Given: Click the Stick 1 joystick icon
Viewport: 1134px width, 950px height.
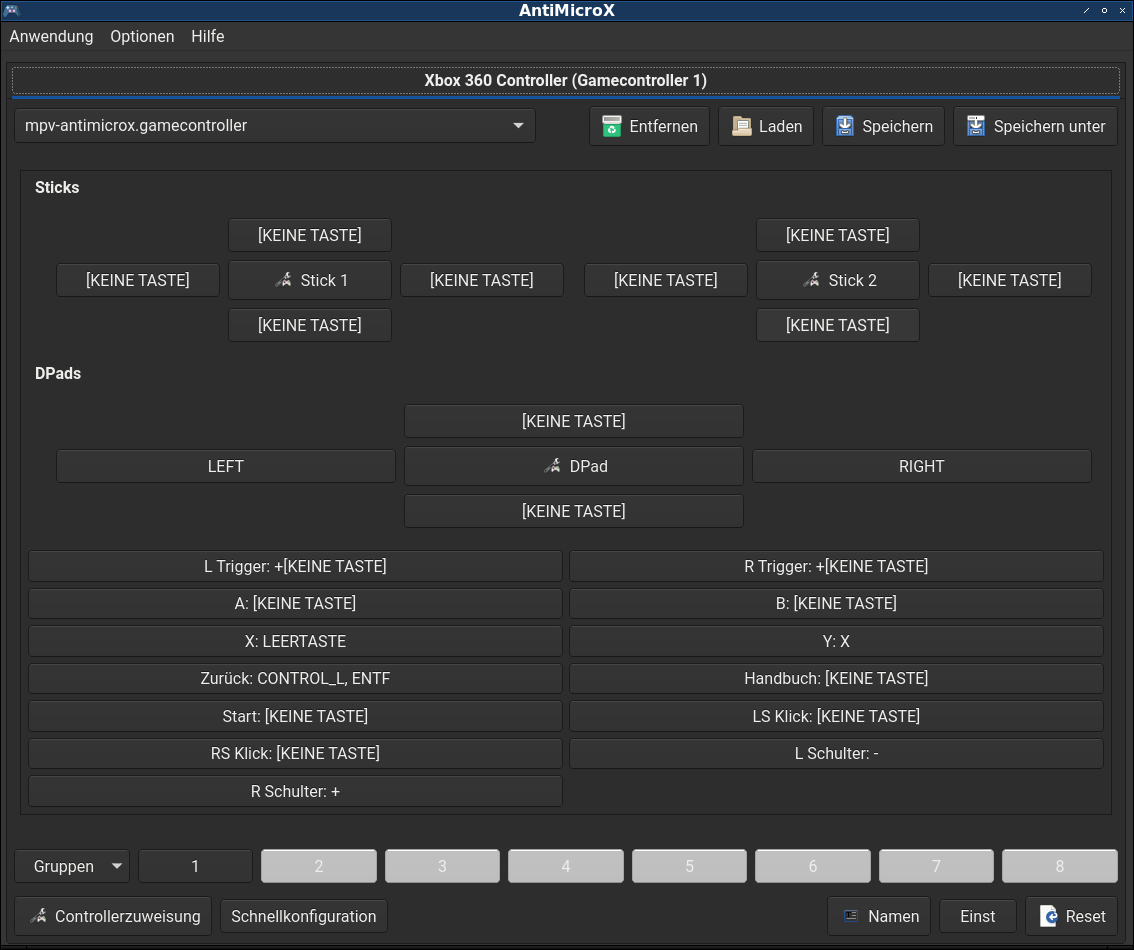Looking at the screenshot, I should (284, 280).
